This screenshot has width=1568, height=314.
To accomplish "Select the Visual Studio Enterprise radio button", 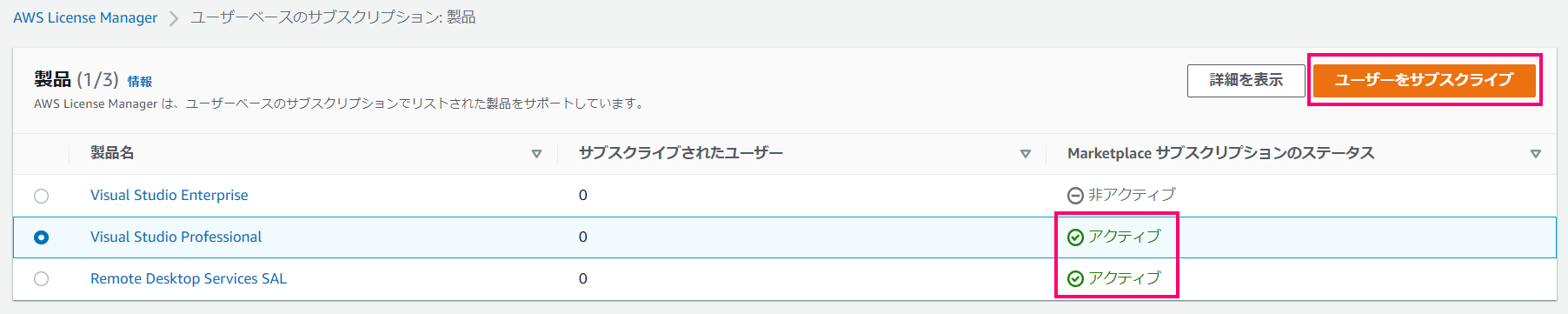I will pos(41,196).
